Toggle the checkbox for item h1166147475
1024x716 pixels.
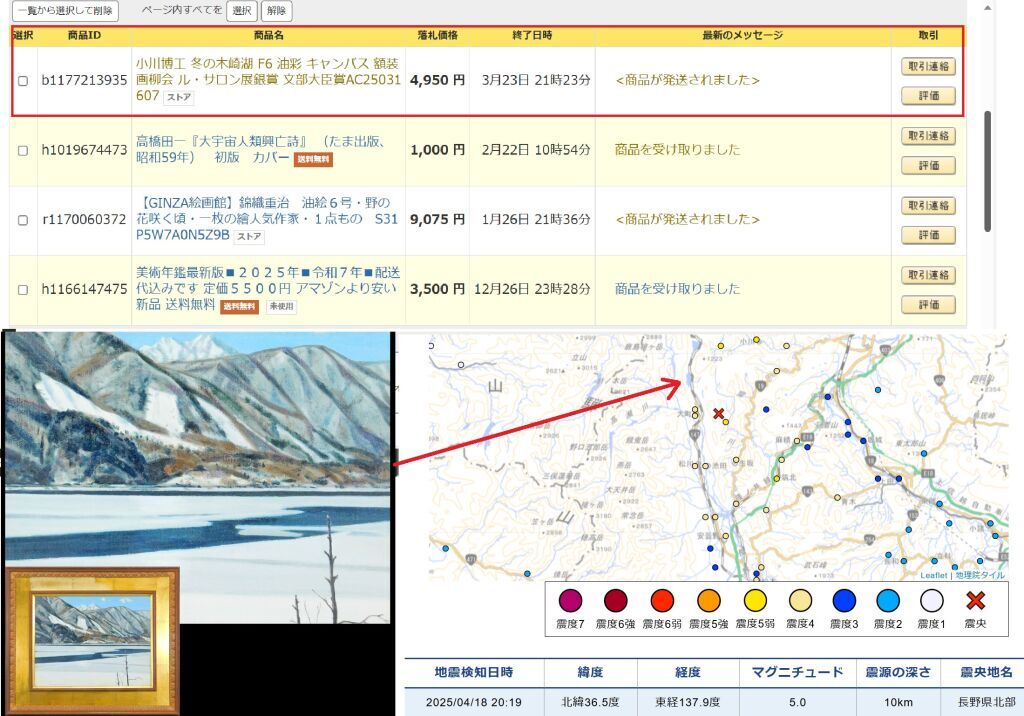coord(23,289)
